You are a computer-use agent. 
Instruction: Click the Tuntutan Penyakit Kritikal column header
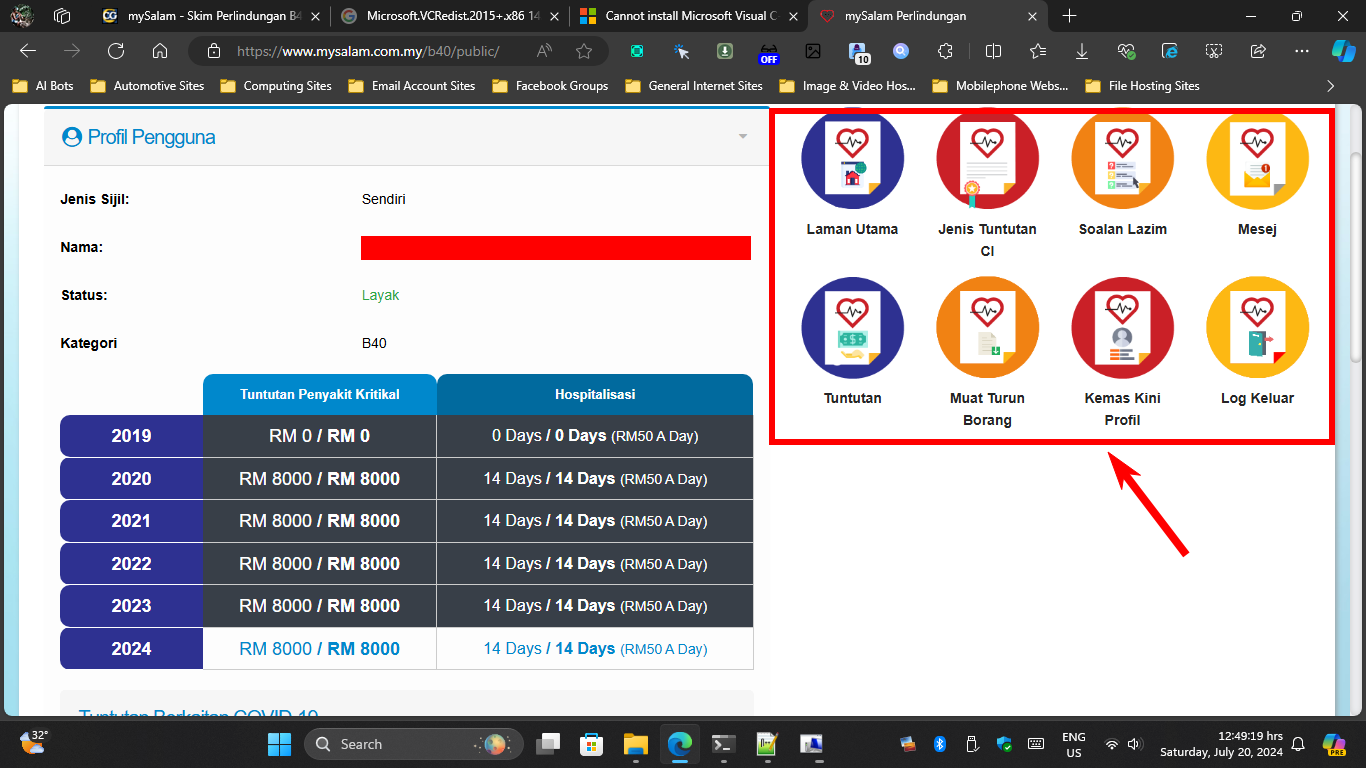click(x=320, y=394)
